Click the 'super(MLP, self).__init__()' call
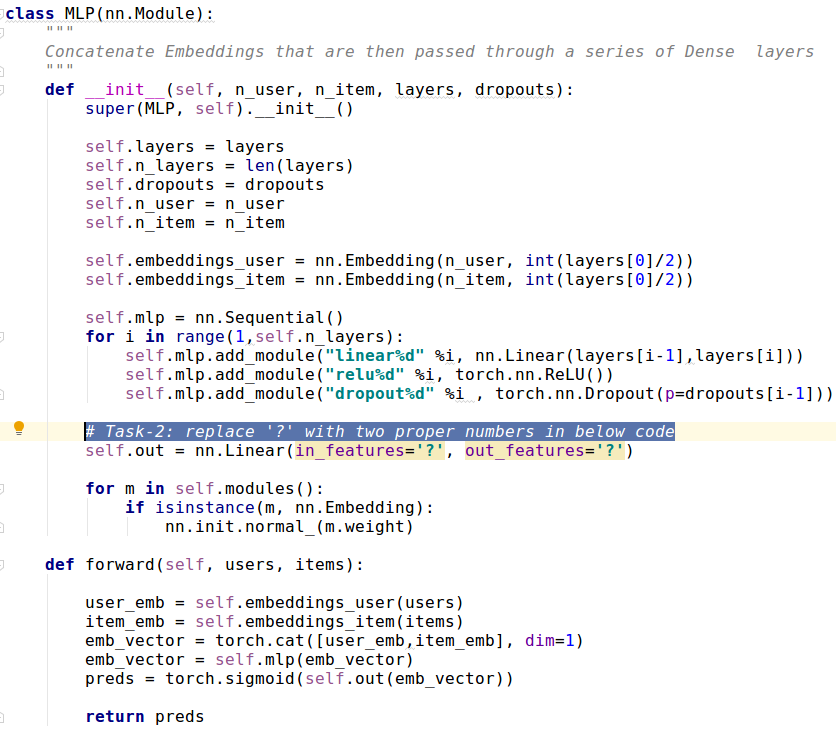This screenshot has height=729, width=836. click(x=219, y=109)
